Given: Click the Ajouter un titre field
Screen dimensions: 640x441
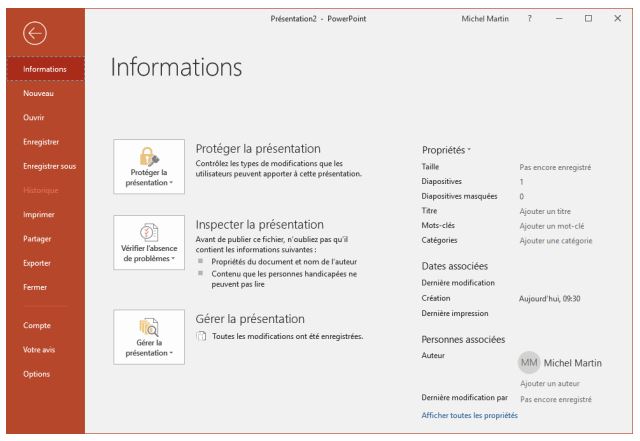Looking at the screenshot, I should pyautogui.click(x=547, y=211).
